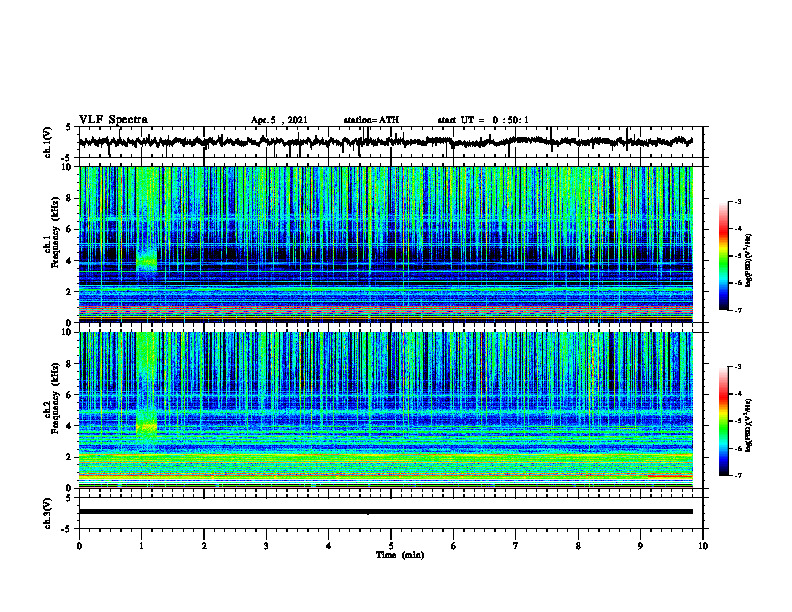792x612 pixels.
Task: Click the ch.1 voltage waveform trace
Action: (x=385, y=141)
